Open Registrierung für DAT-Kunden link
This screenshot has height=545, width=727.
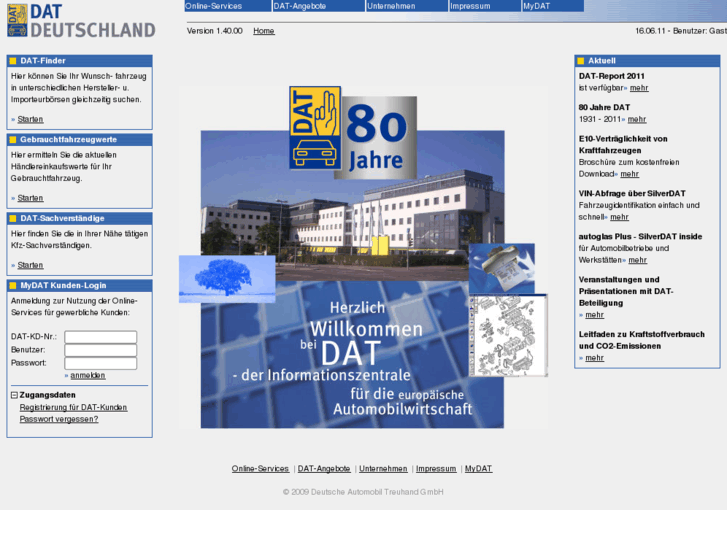(73, 408)
